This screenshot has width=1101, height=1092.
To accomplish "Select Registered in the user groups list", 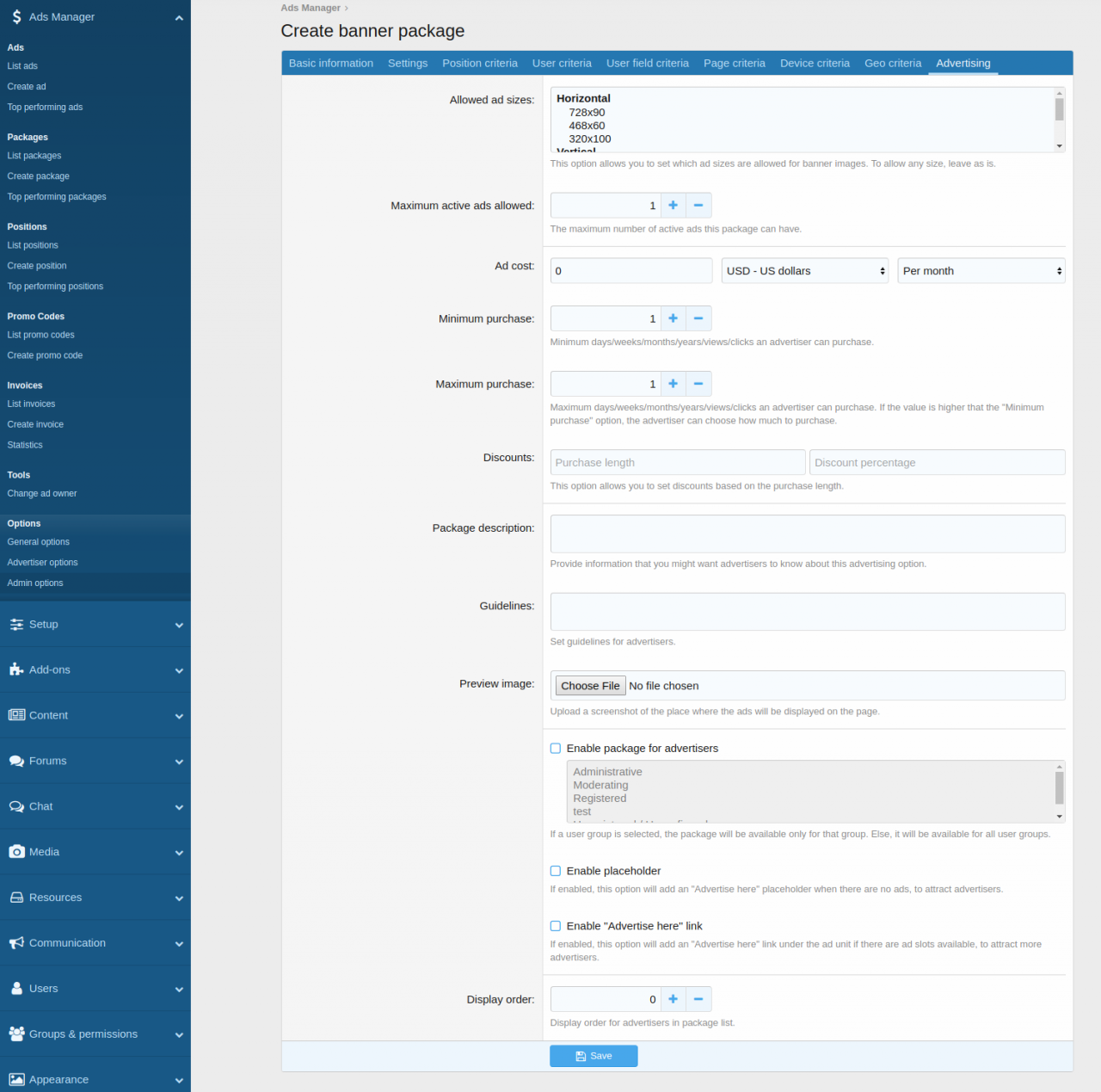I will (x=600, y=798).
